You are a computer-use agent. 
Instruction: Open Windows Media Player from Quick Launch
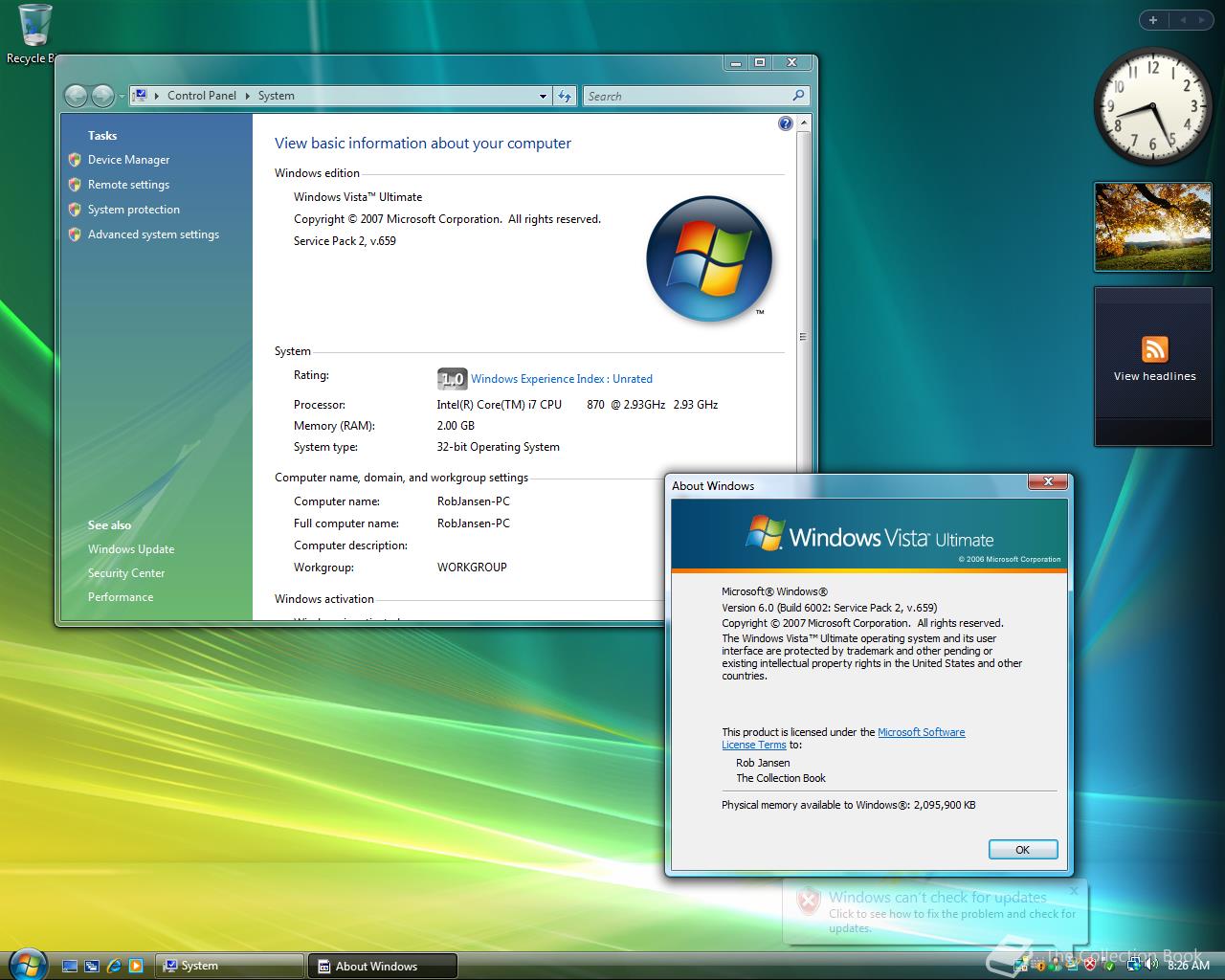[136, 965]
